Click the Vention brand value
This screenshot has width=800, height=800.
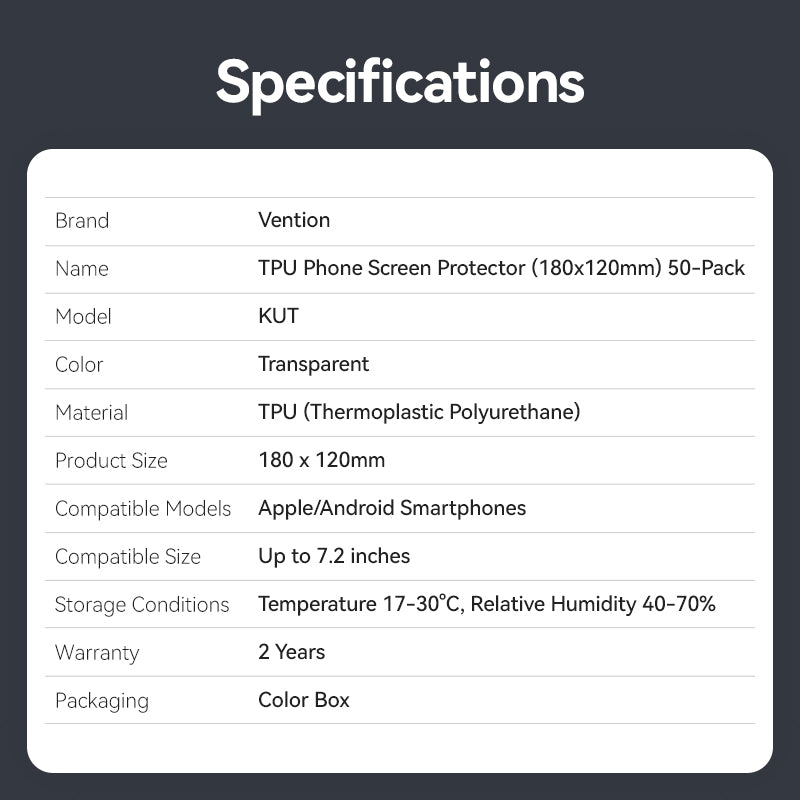tap(294, 220)
